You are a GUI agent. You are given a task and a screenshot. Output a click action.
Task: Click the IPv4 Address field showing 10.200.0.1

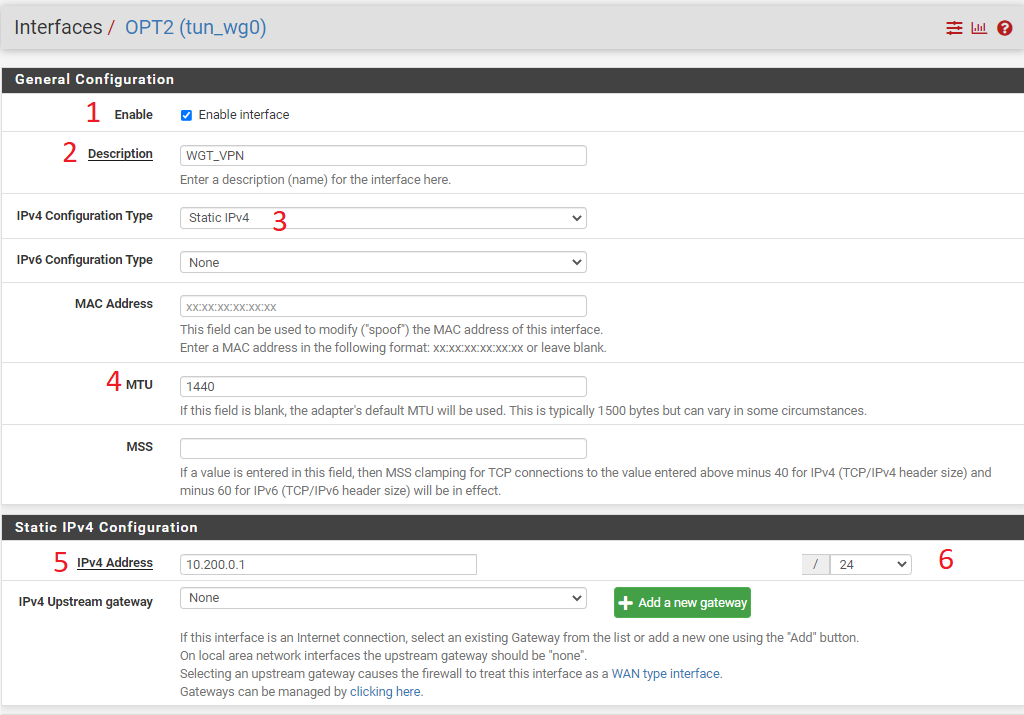click(x=327, y=564)
